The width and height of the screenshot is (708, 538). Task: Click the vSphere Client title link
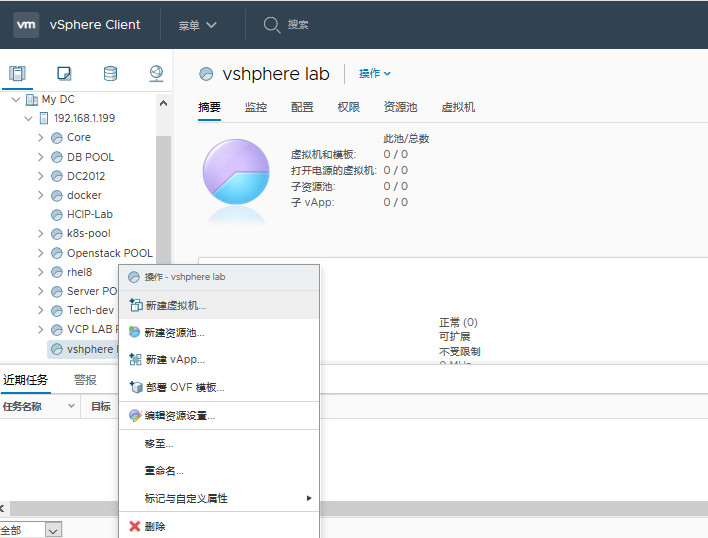tap(95, 25)
